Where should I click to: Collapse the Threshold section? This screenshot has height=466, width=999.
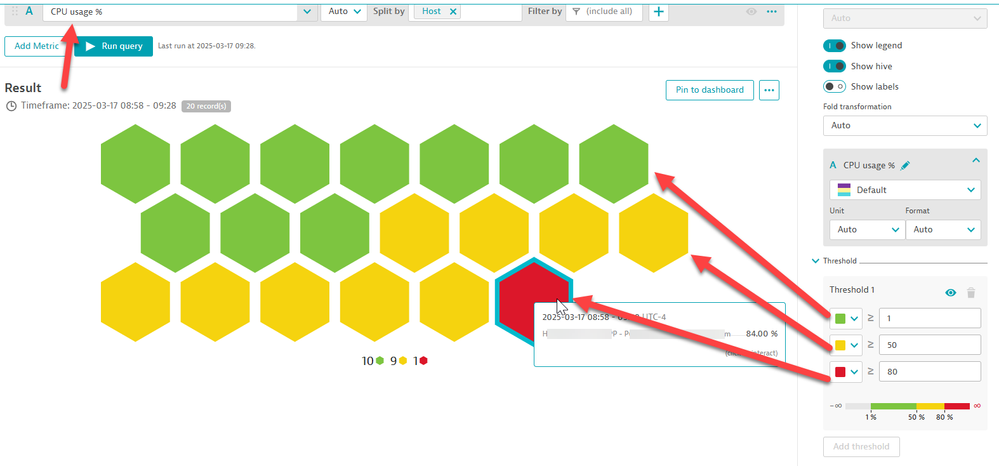(x=817, y=261)
